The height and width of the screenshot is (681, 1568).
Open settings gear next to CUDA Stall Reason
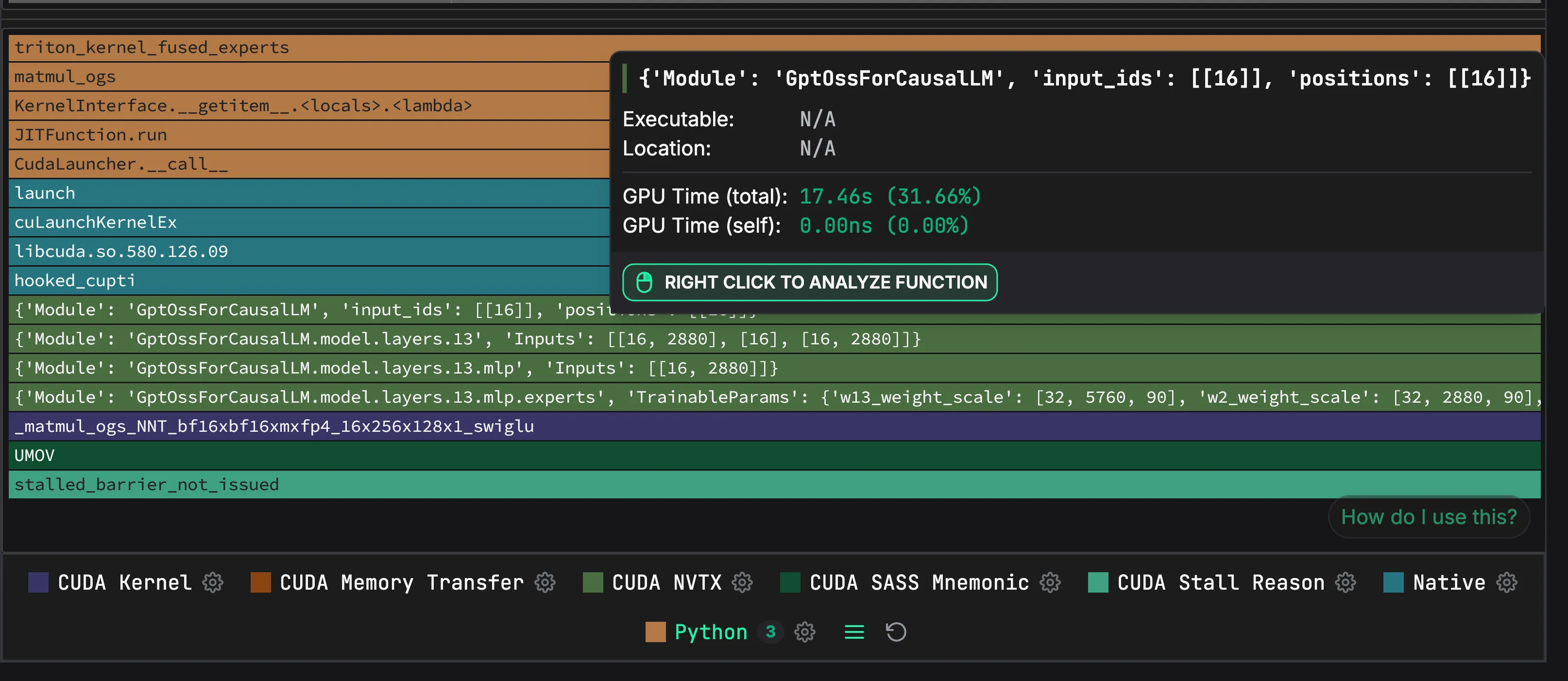(x=1345, y=582)
